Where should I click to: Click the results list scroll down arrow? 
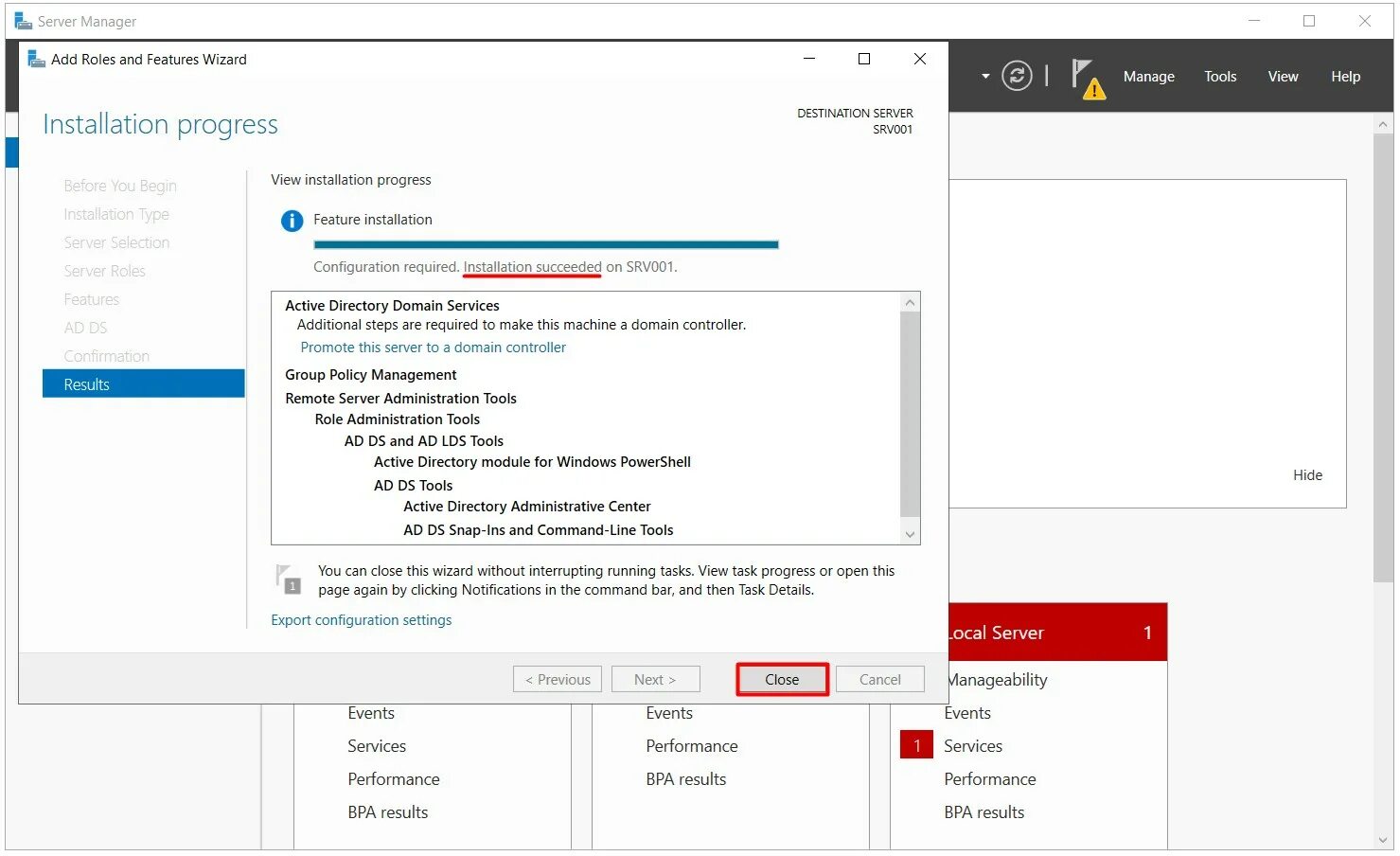point(910,534)
